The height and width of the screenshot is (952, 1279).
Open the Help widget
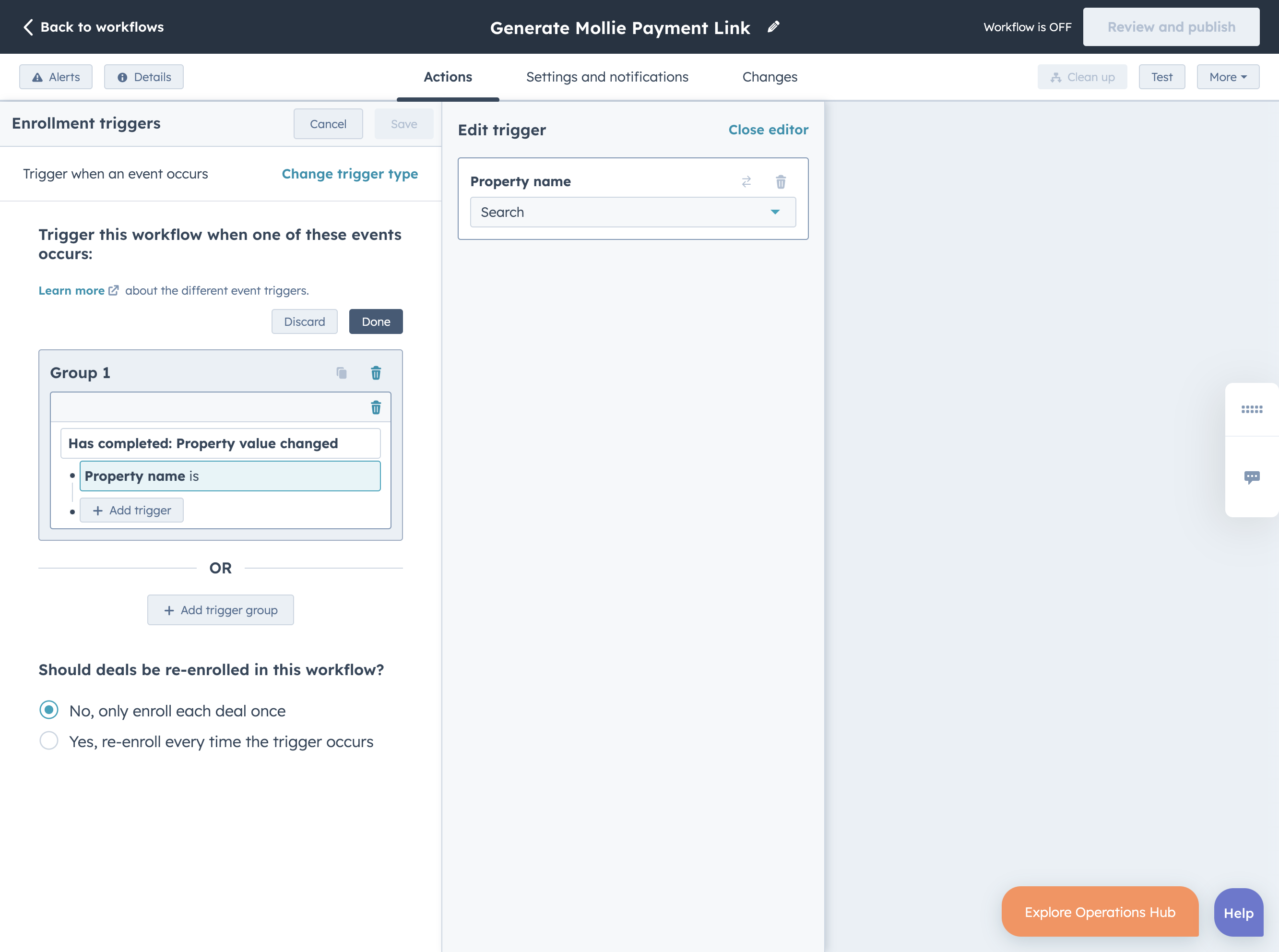point(1238,913)
